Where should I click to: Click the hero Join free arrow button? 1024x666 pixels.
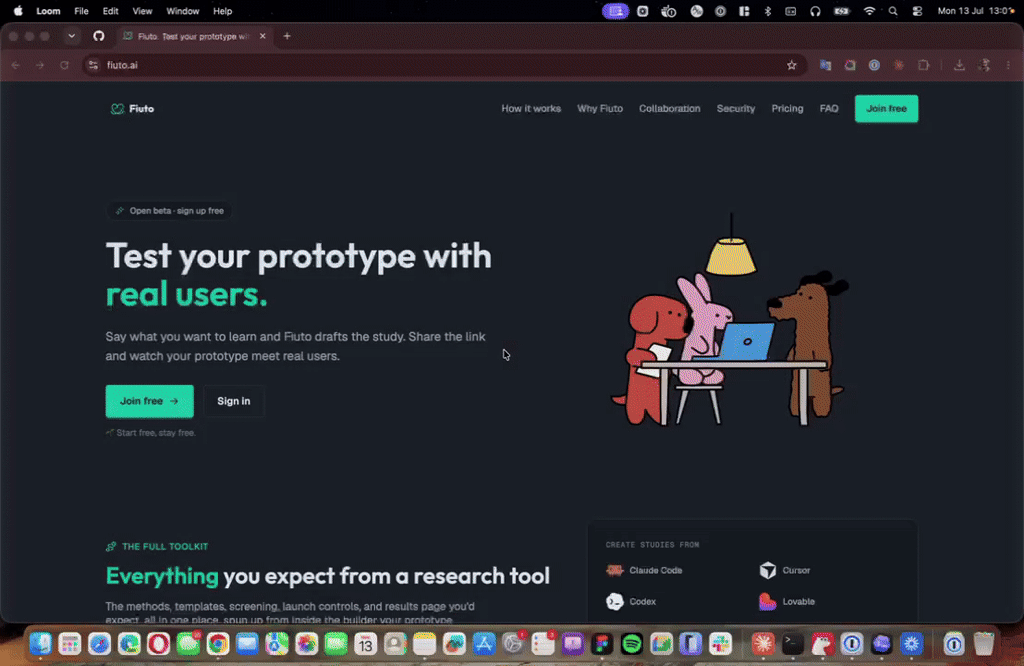click(150, 401)
